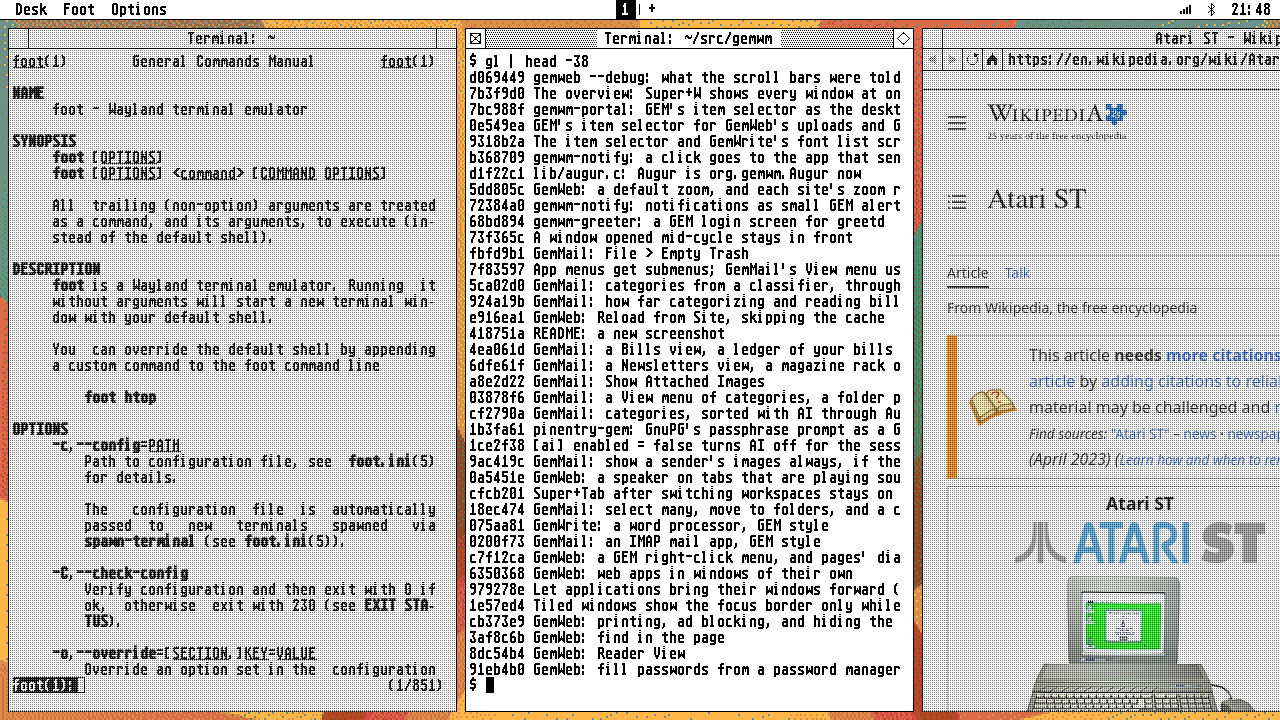Image resolution: width=1280 pixels, height=720 pixels.
Task: Focus the browser URL address field
Action: (1142, 60)
